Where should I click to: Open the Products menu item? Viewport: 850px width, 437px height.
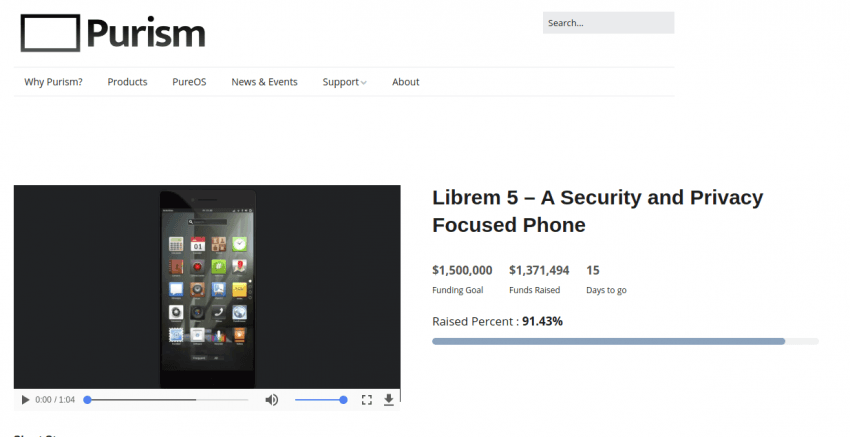point(127,82)
